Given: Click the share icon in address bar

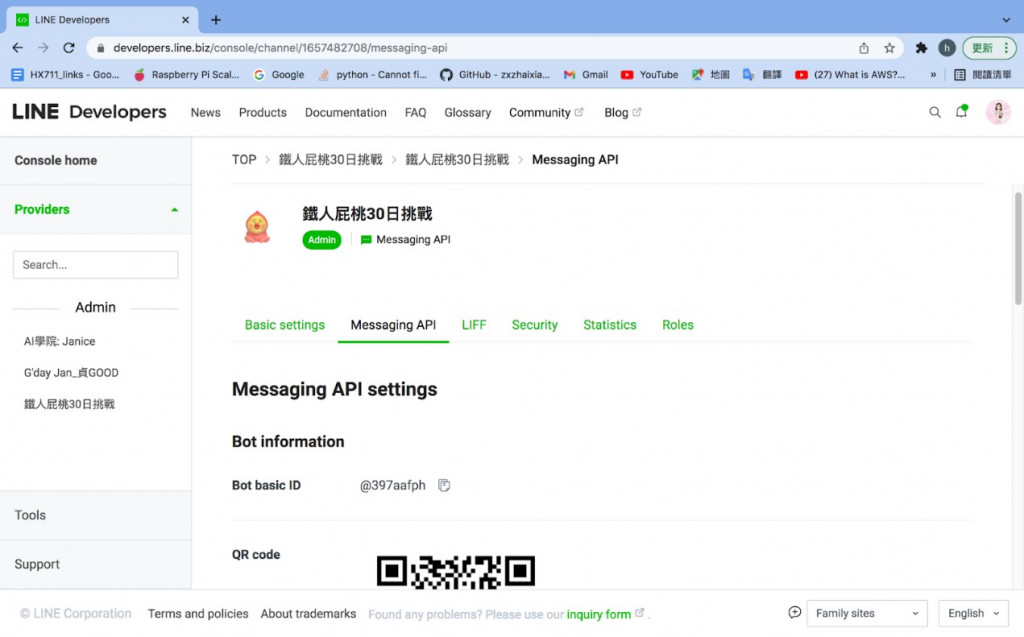Looking at the screenshot, I should (x=864, y=48).
